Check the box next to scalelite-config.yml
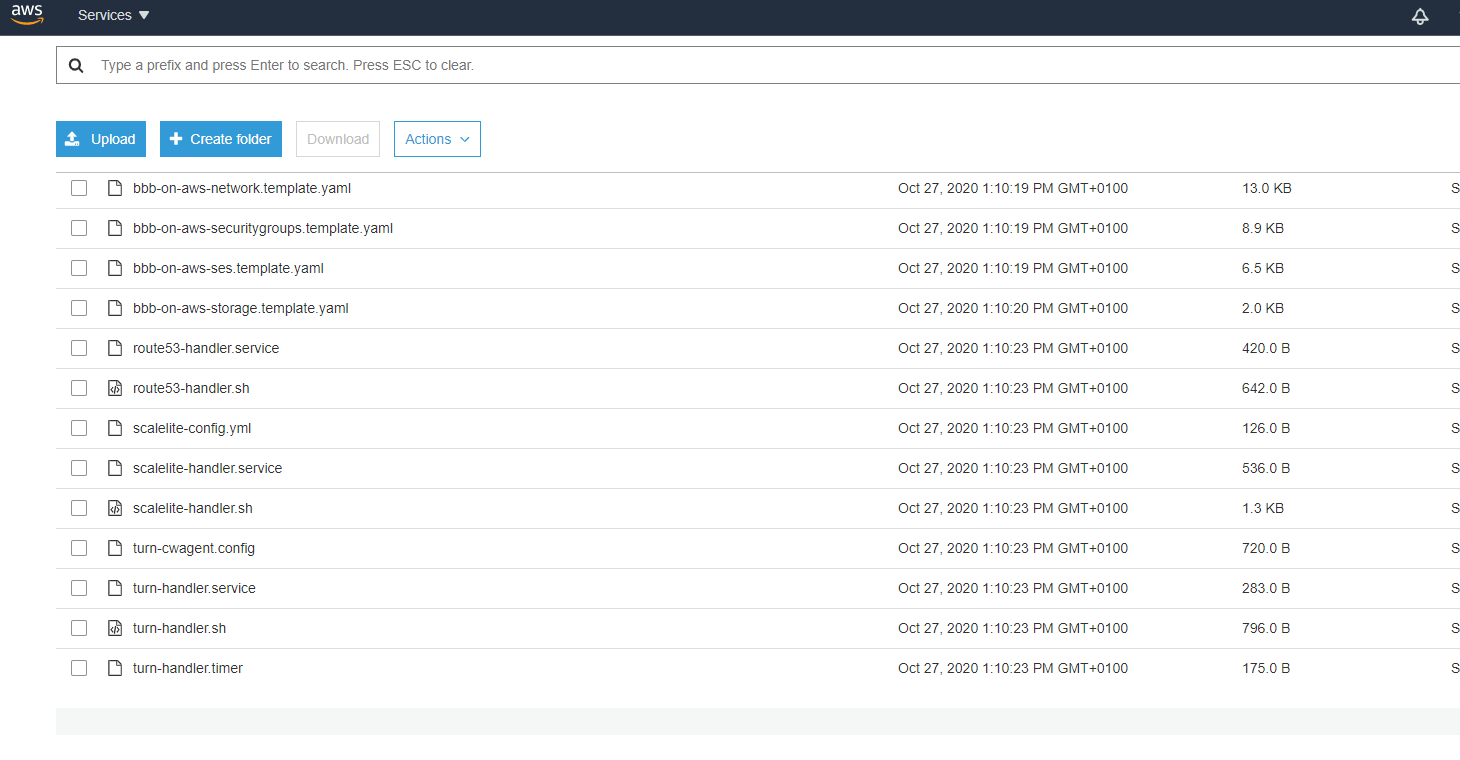The height and width of the screenshot is (760, 1460). pos(79,427)
